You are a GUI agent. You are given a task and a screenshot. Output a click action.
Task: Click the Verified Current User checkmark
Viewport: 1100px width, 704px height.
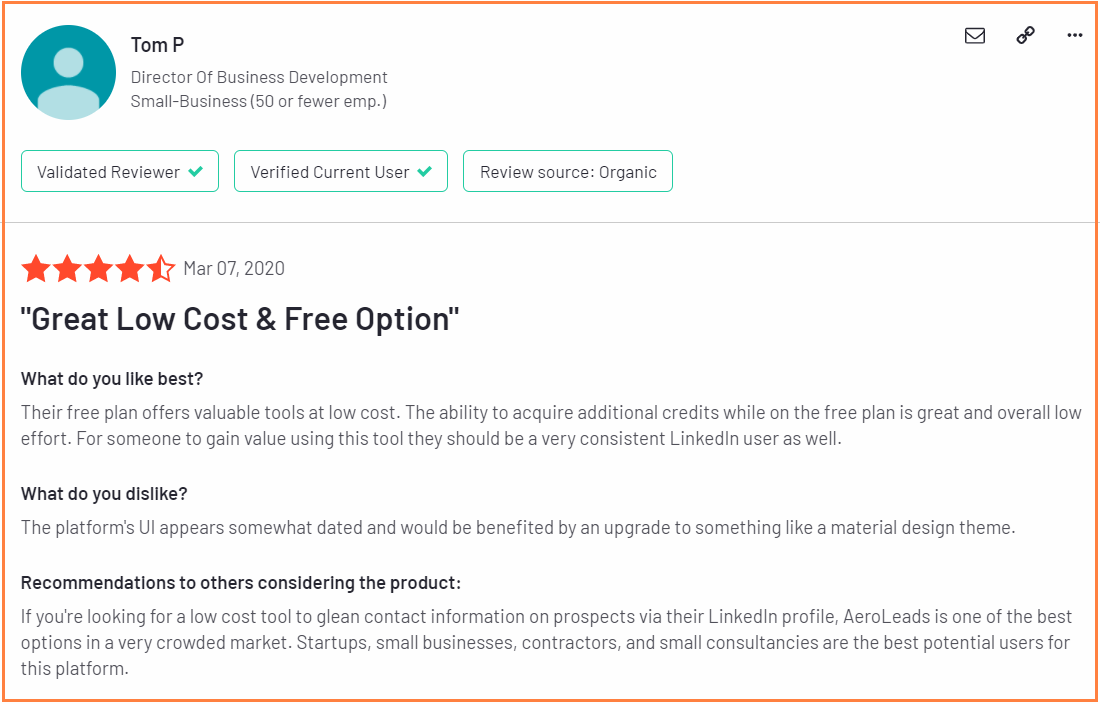pos(424,172)
